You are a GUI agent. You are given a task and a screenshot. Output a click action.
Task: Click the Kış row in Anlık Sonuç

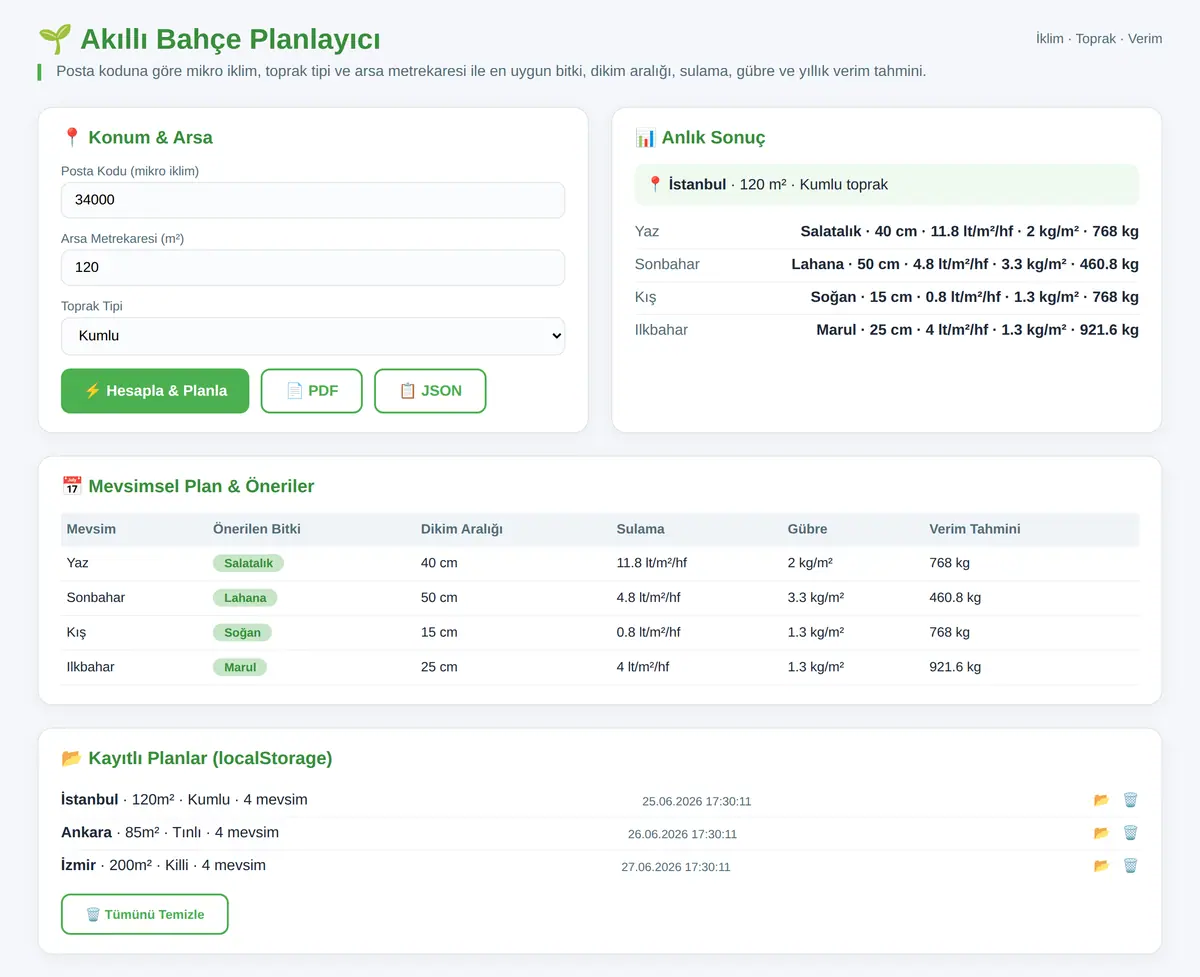(x=887, y=297)
